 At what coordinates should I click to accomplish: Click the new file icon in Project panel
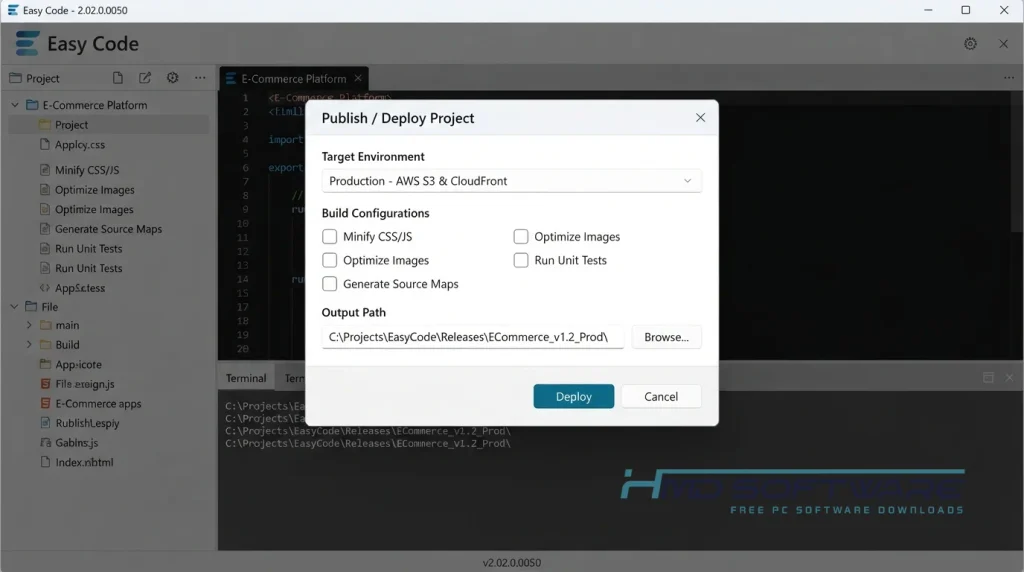(118, 78)
